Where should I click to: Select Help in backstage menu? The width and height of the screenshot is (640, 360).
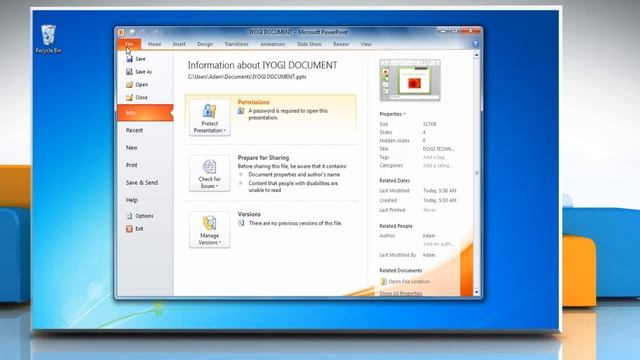point(131,200)
